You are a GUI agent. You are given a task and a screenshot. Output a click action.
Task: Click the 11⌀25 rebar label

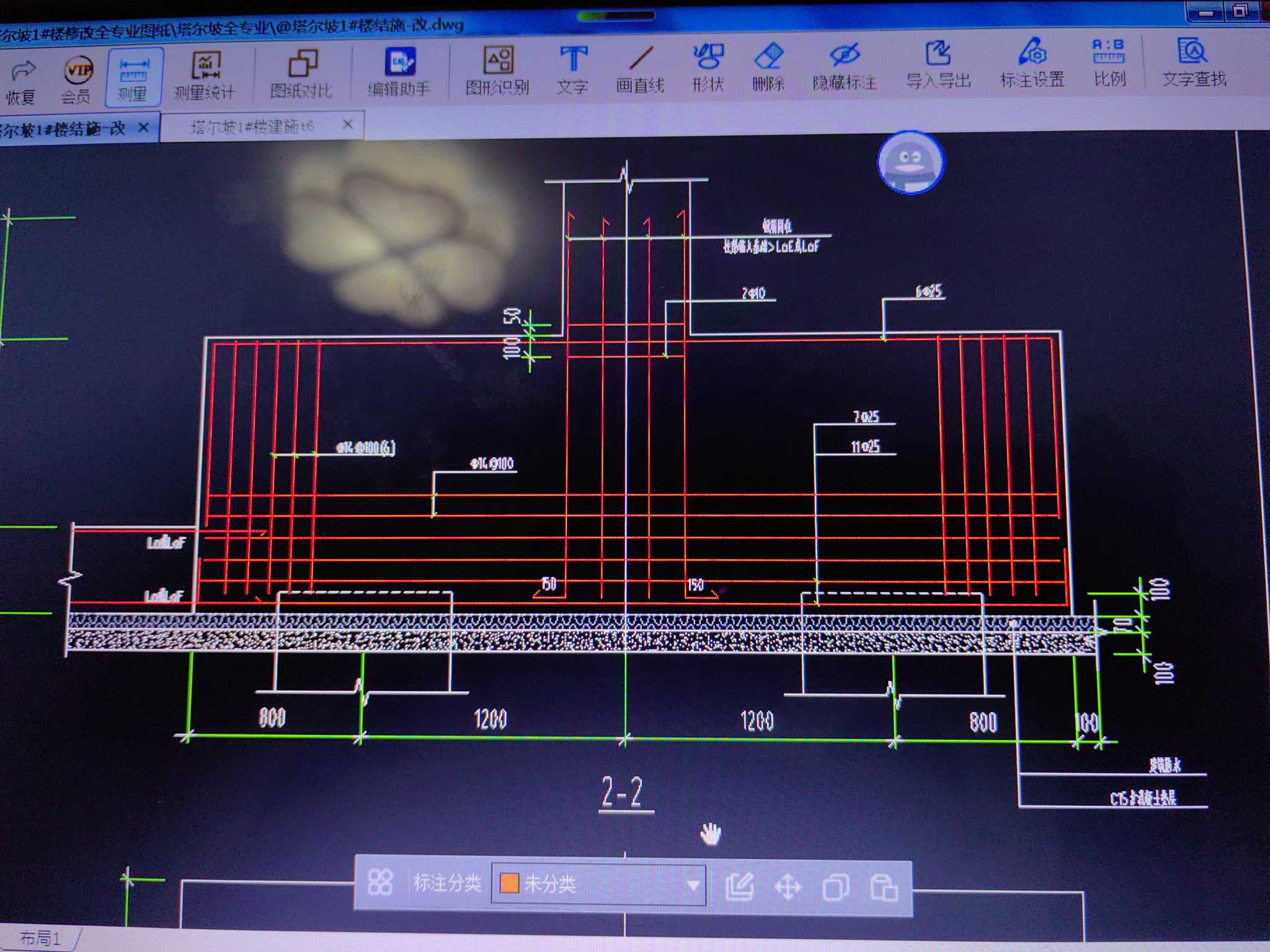point(865,446)
